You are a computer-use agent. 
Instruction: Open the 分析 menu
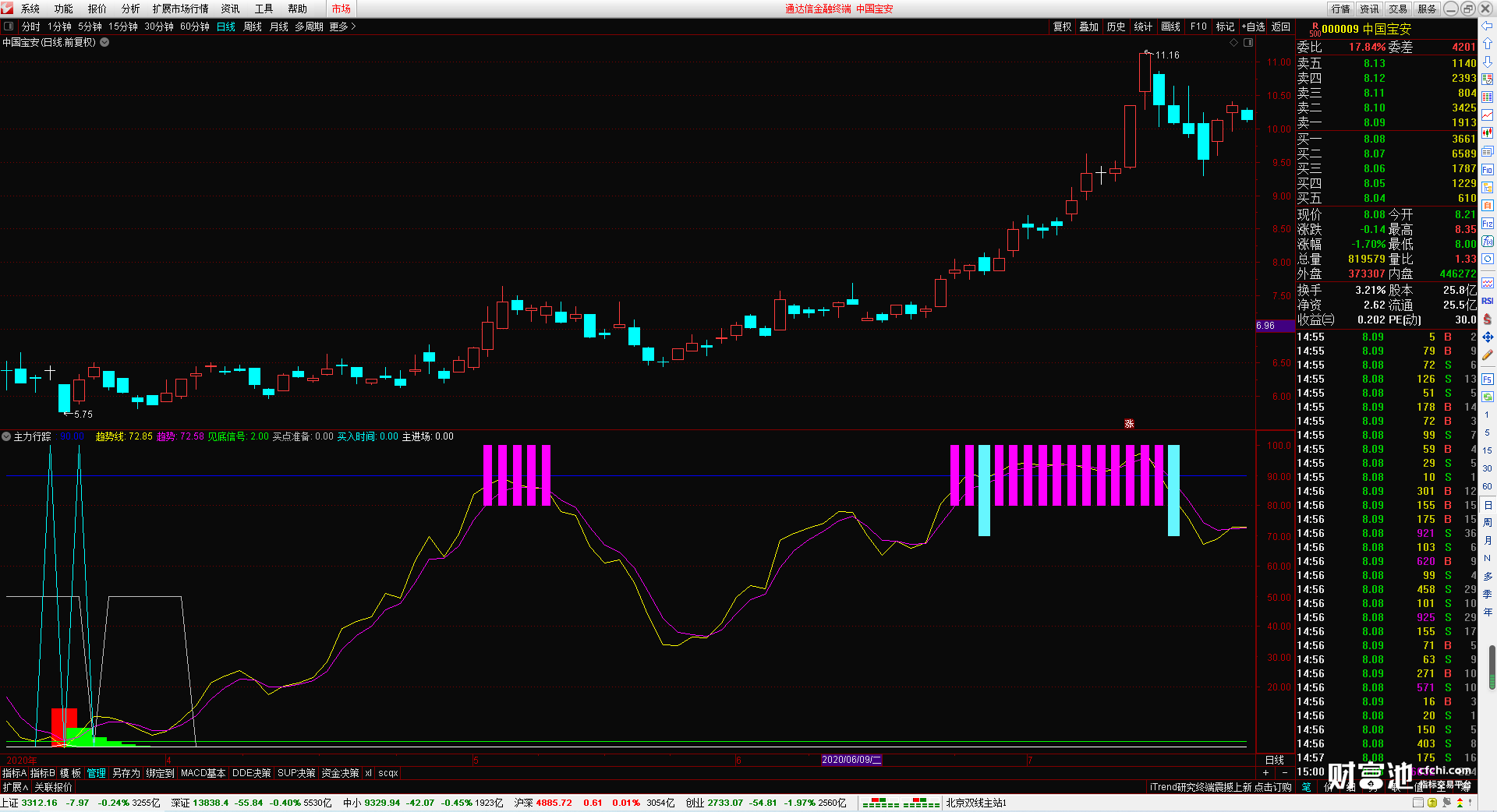[x=130, y=9]
